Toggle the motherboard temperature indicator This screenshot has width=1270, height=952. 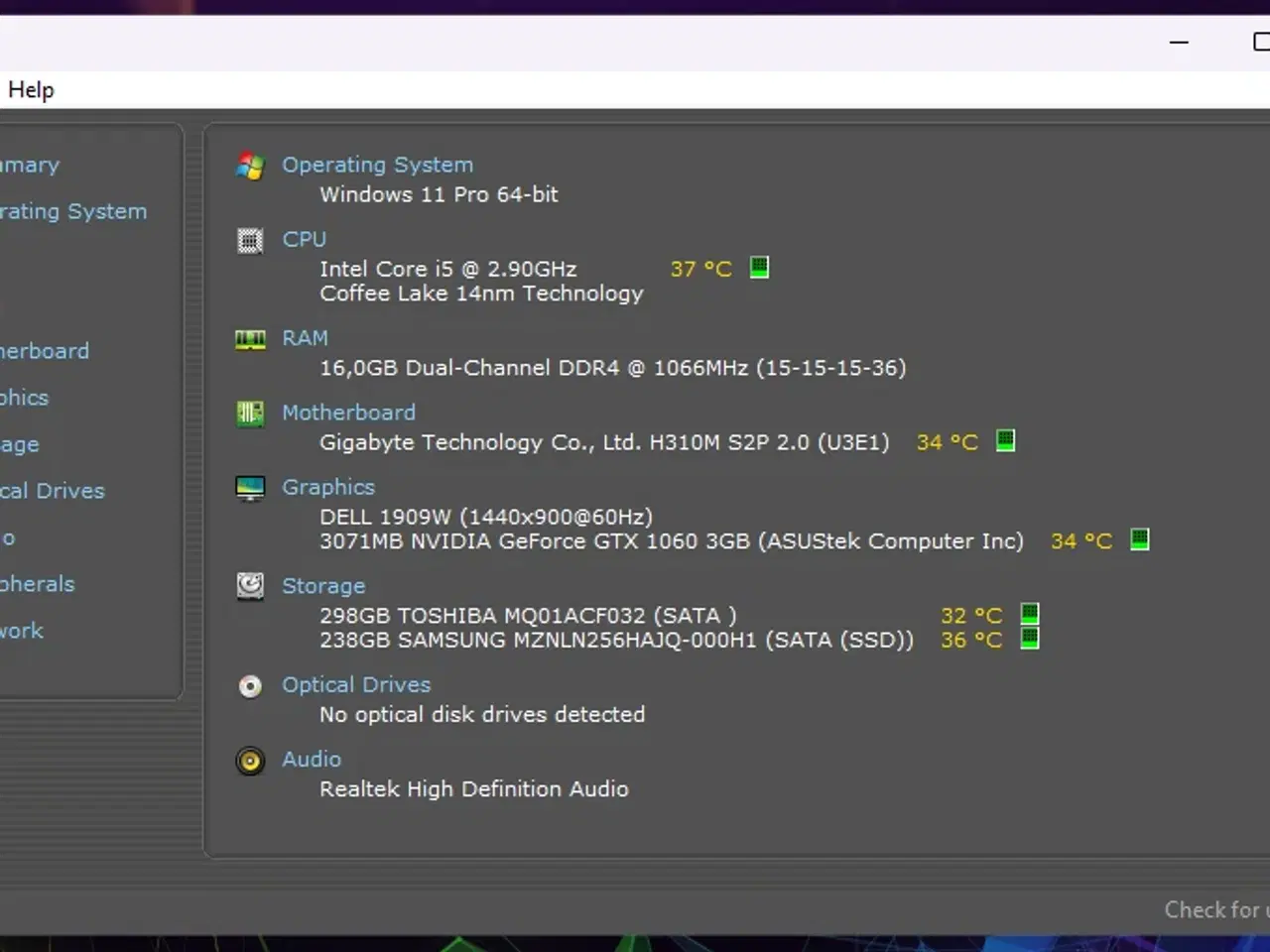point(1005,441)
